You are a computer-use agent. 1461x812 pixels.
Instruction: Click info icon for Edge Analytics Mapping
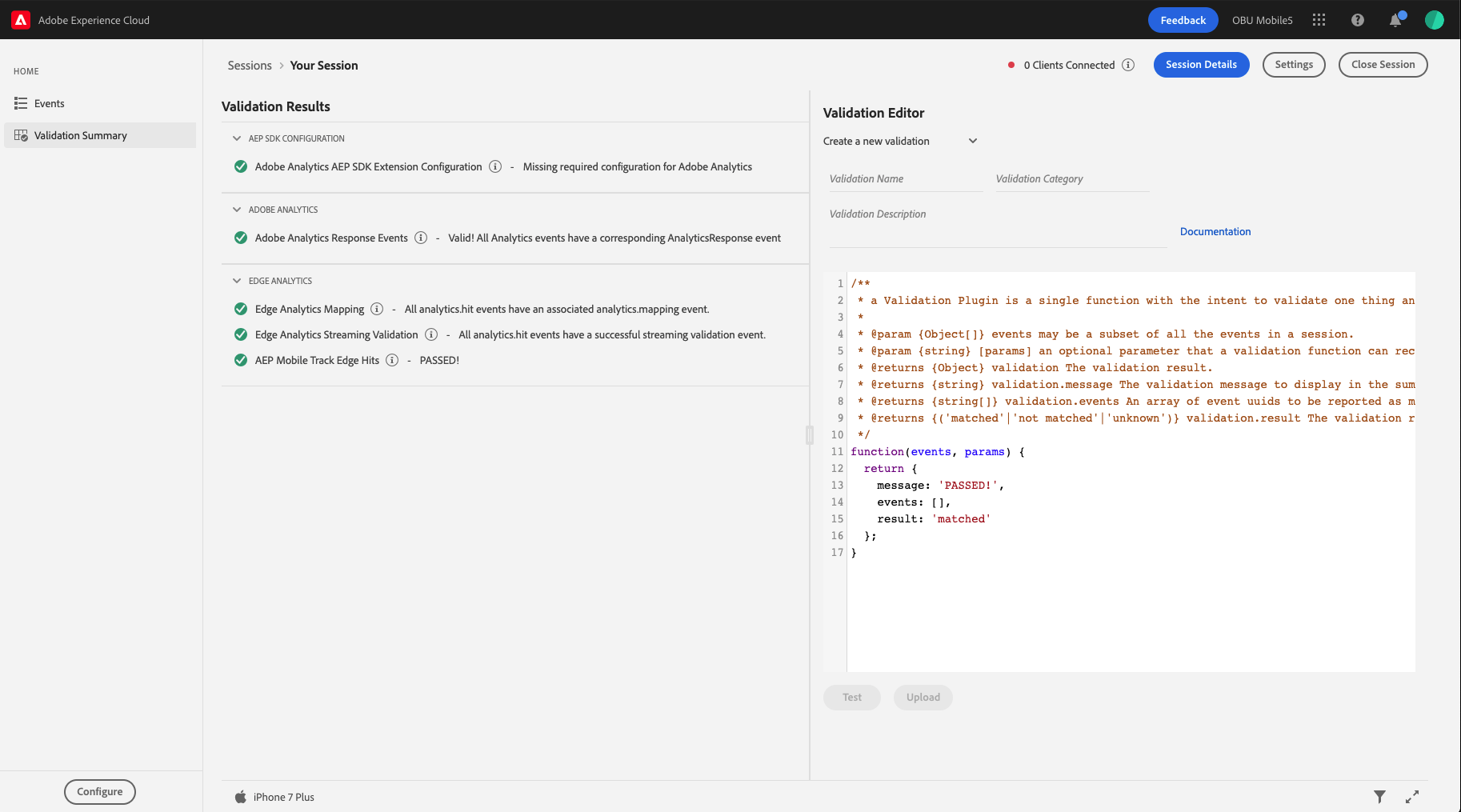[377, 309]
